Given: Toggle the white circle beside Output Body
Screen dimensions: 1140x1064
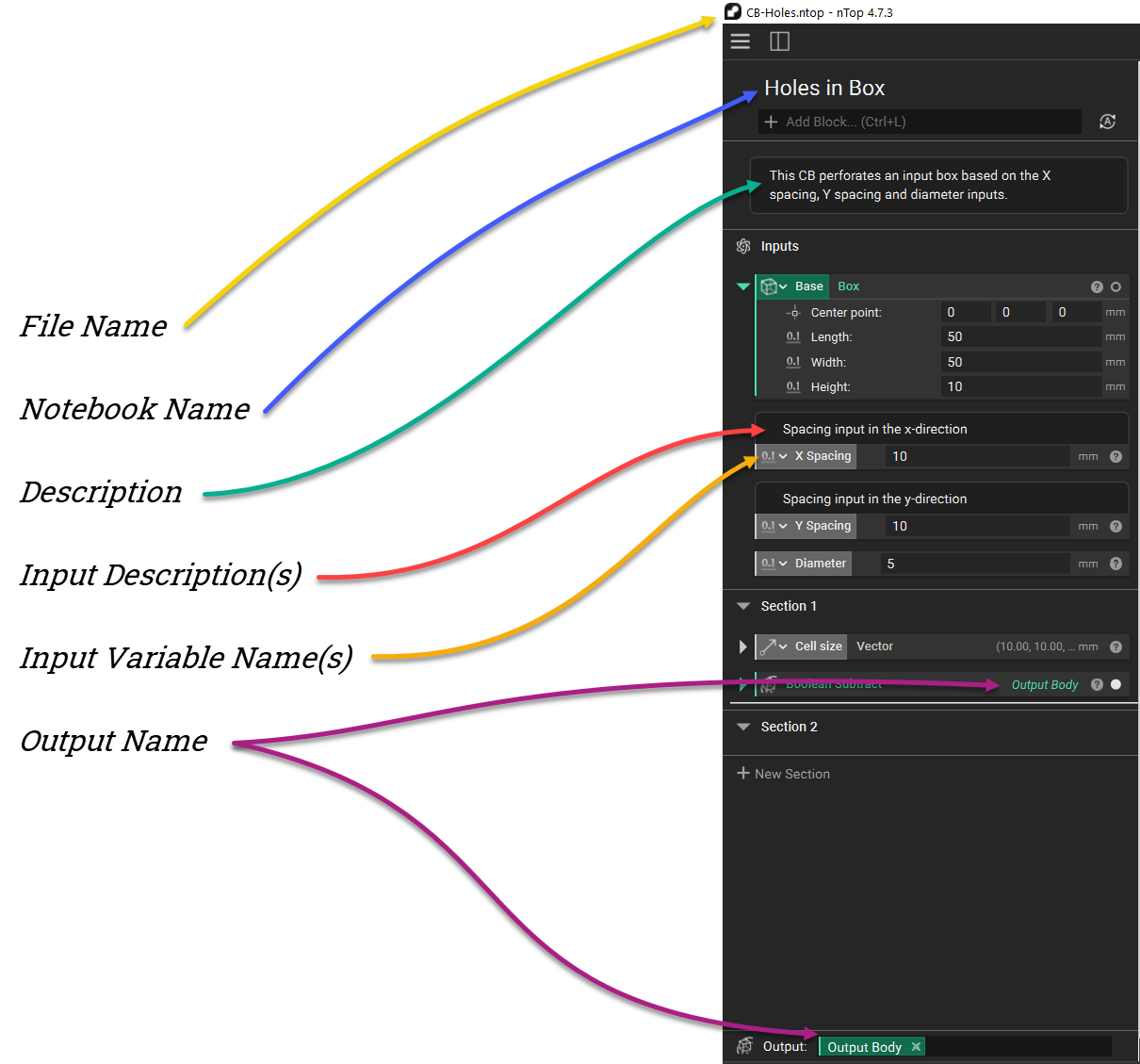Looking at the screenshot, I should pyautogui.click(x=1115, y=684).
